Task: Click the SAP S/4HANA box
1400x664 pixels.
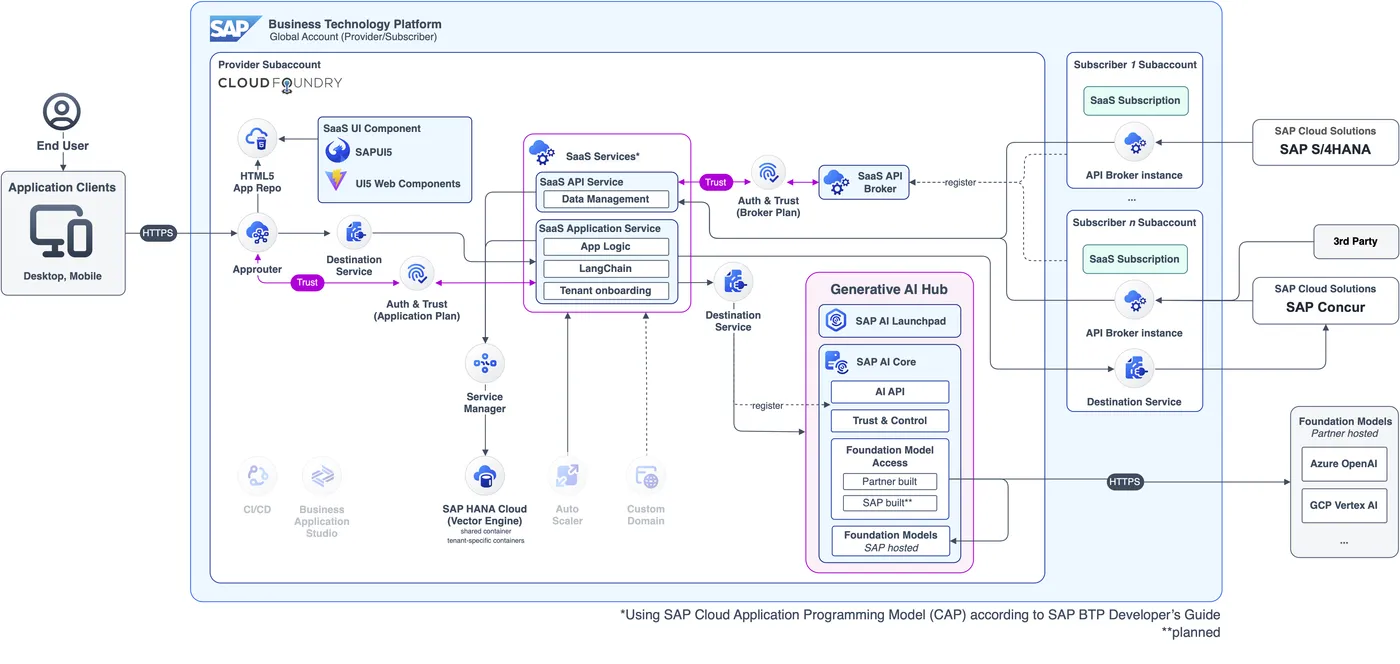Action: click(1326, 142)
